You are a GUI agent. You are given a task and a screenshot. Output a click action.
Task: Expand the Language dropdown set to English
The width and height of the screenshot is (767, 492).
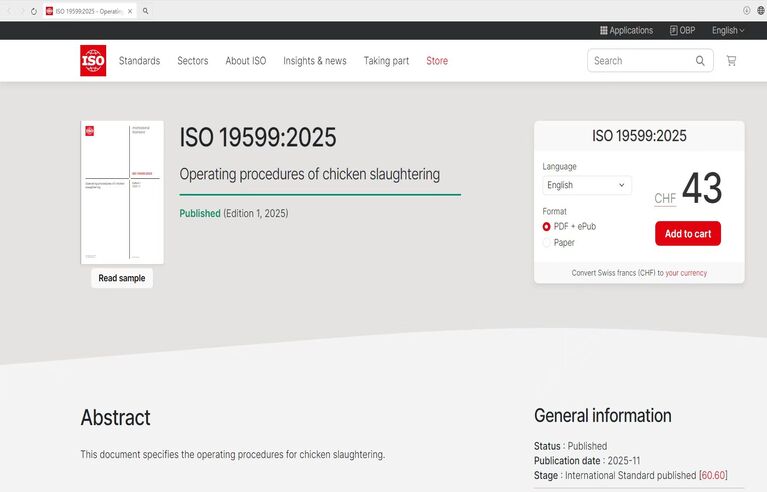tap(587, 185)
